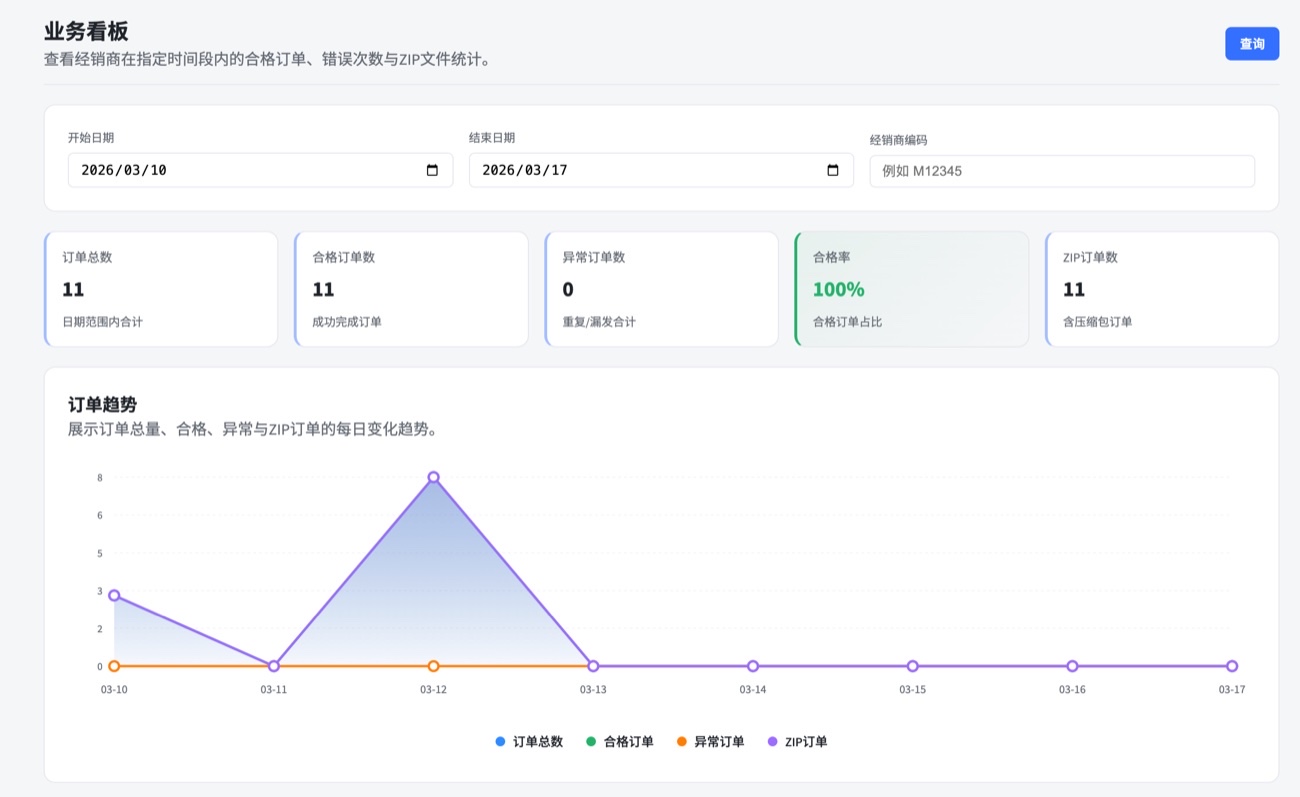The image size is (1300, 797).
Task: Click the 日期范围内合计 caption
Action: [x=102, y=322]
